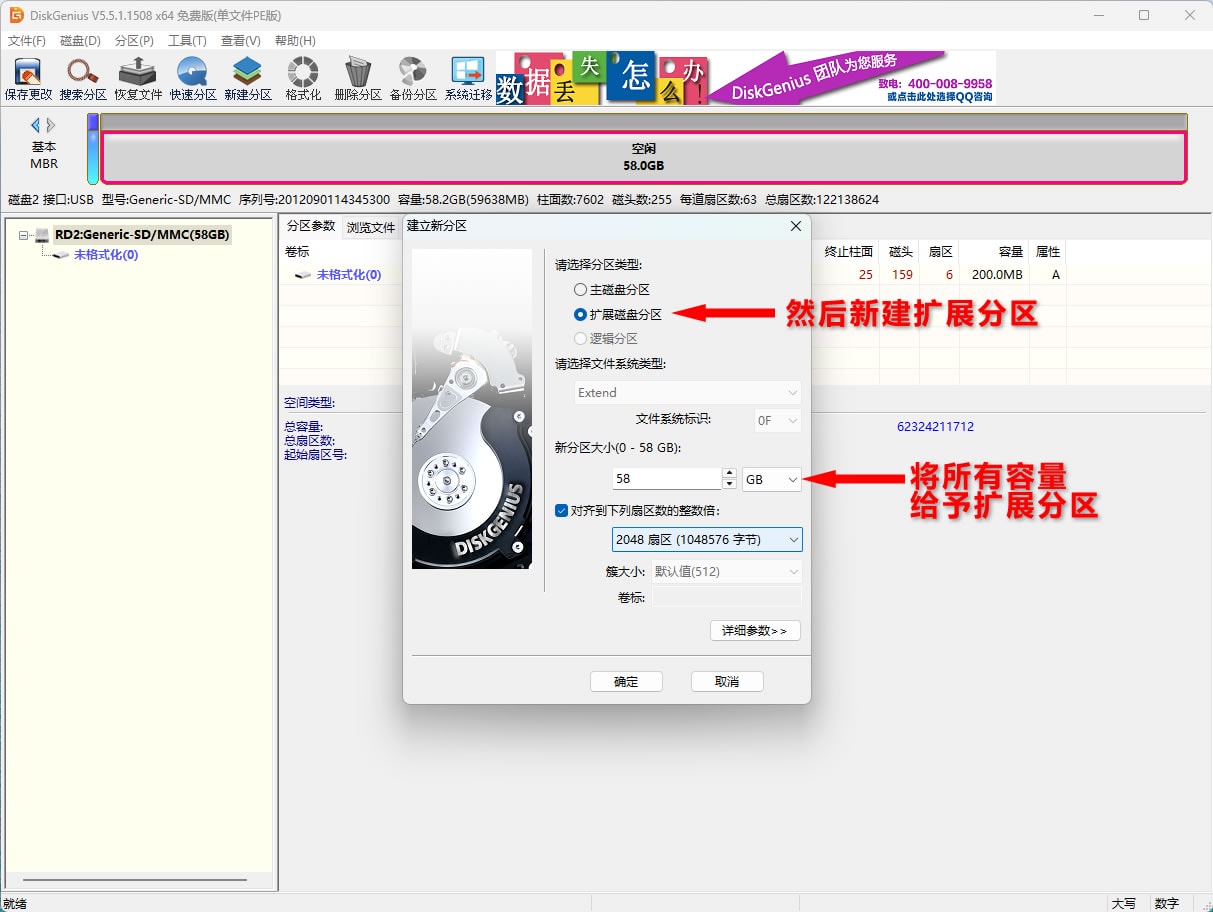This screenshot has height=912, width=1213.
Task: Click the new partition size input field
Action: (666, 479)
